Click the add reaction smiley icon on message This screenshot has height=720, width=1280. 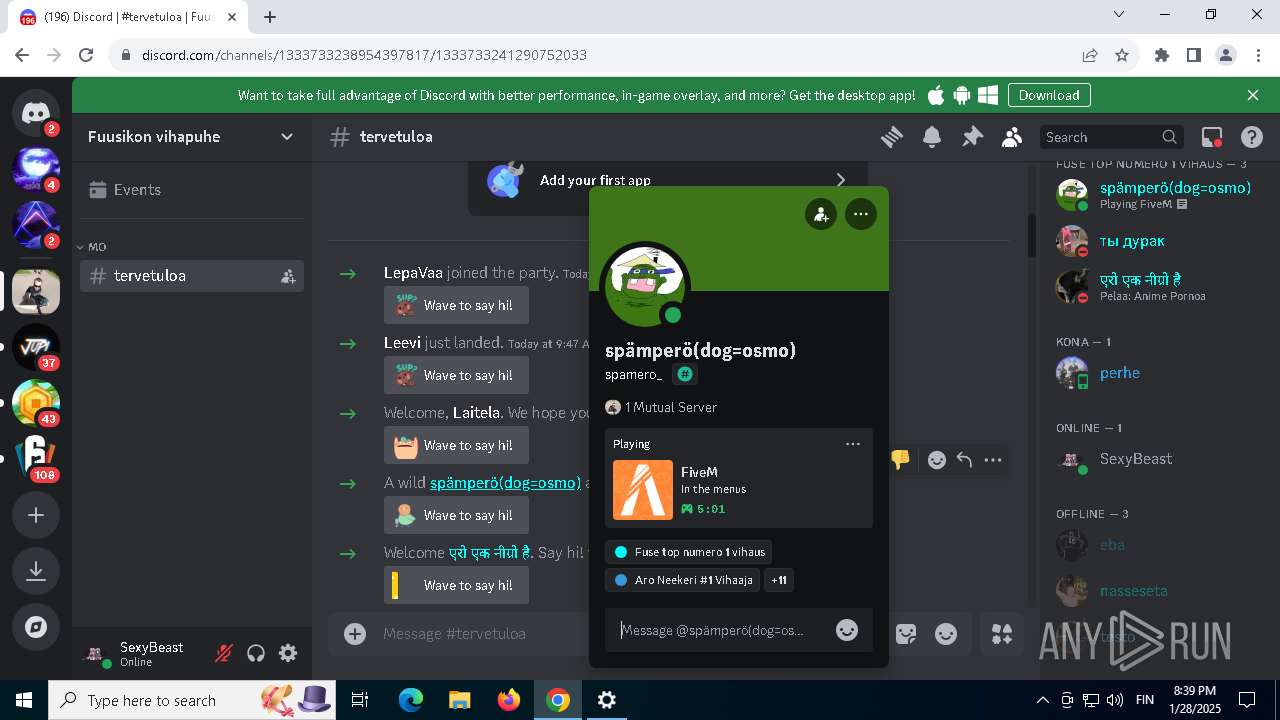click(937, 460)
